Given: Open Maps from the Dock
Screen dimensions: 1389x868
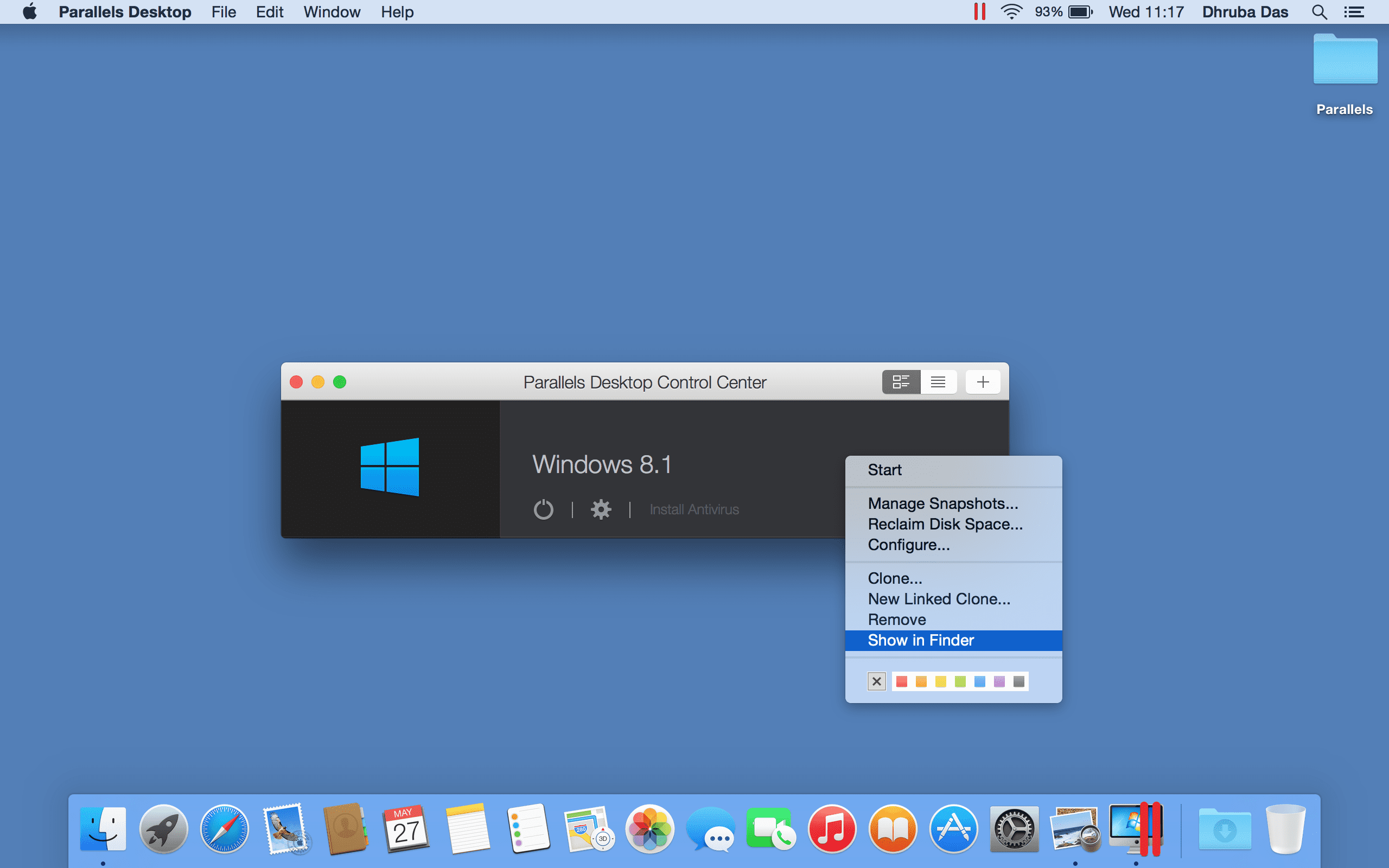Looking at the screenshot, I should (589, 828).
